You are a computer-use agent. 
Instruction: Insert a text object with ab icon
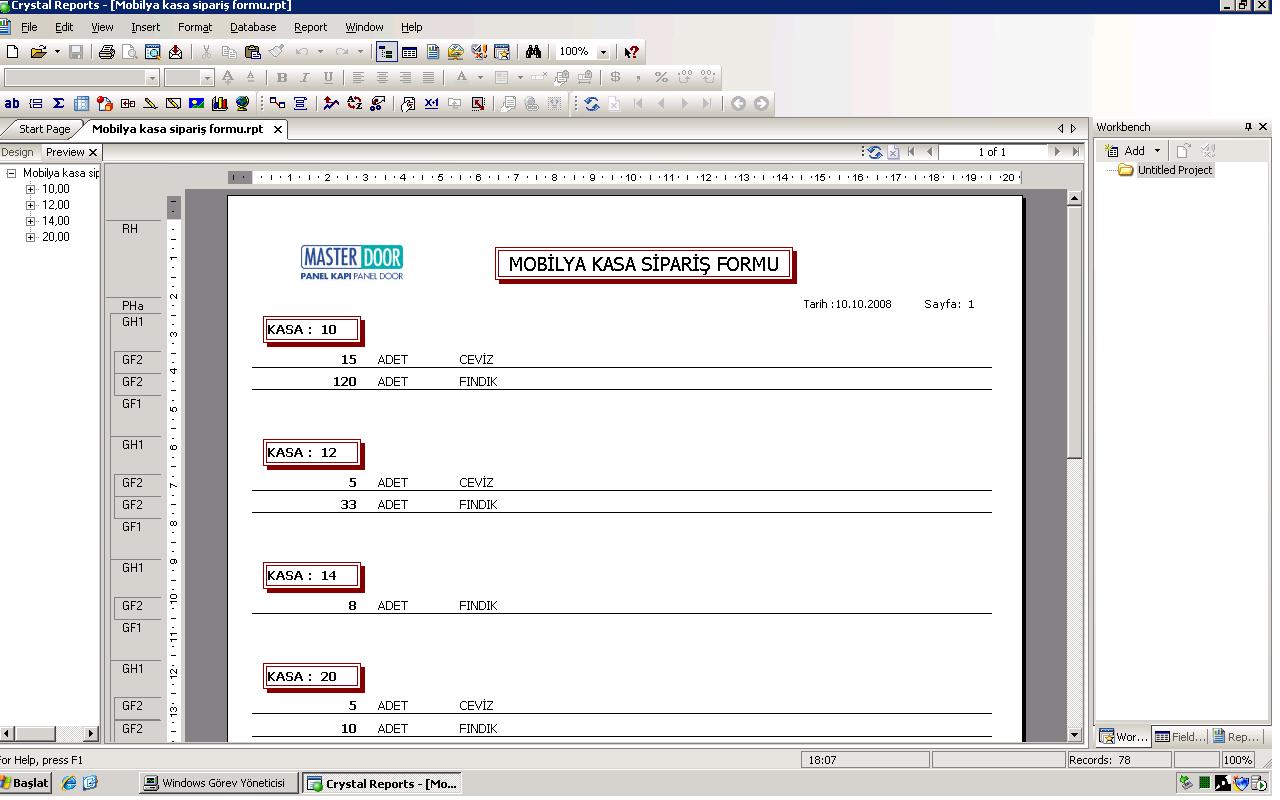point(12,103)
